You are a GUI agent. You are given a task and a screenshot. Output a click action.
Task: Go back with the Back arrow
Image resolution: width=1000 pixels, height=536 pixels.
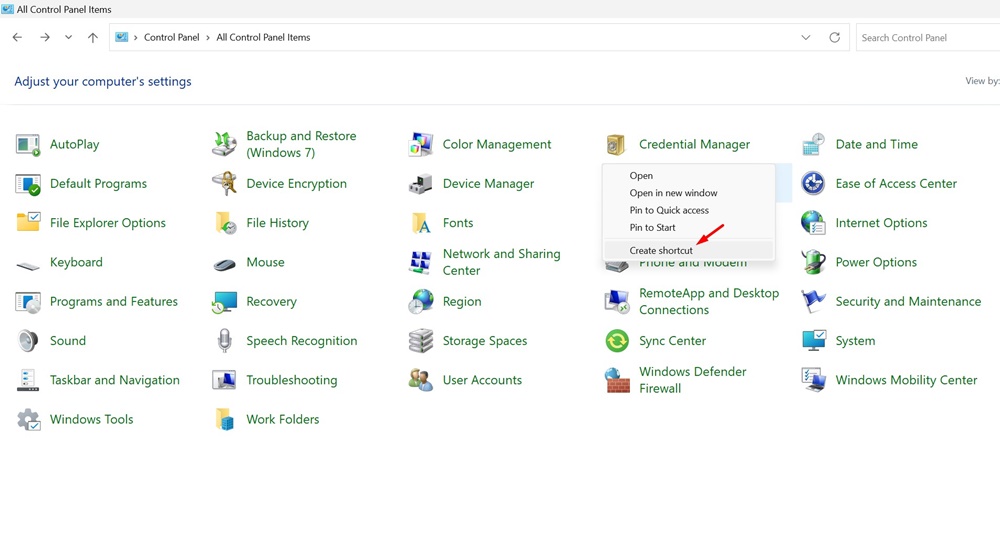point(17,38)
